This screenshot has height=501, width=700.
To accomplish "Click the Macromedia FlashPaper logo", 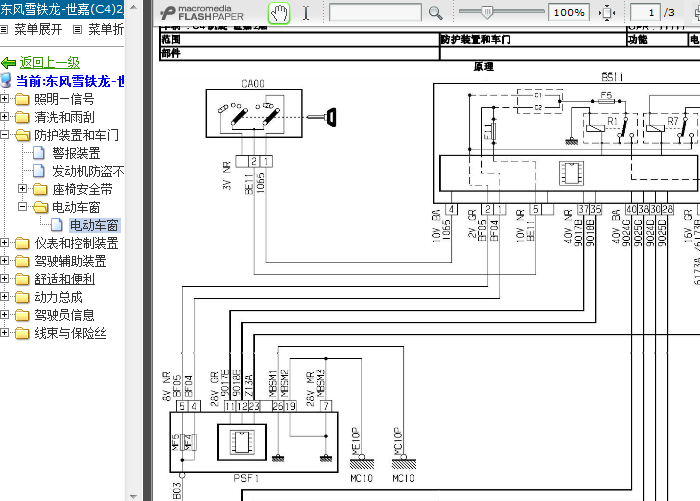I will tap(202, 13).
